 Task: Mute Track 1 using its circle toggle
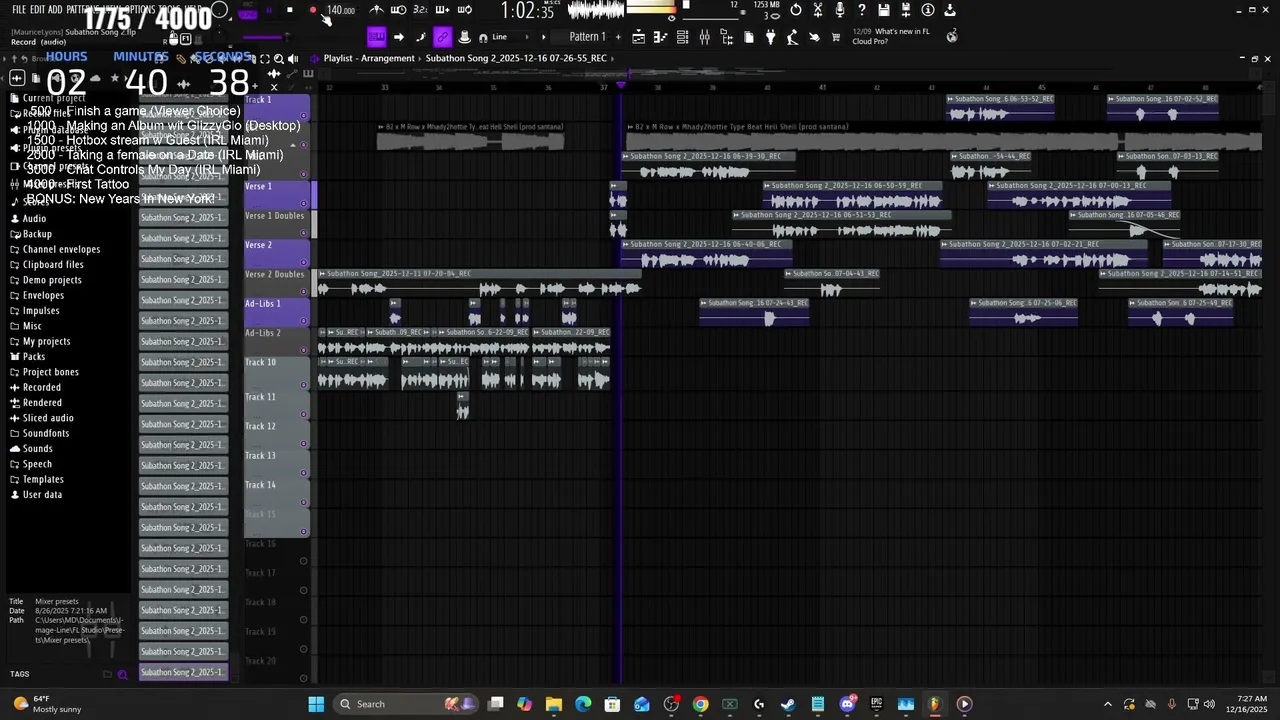304,116
